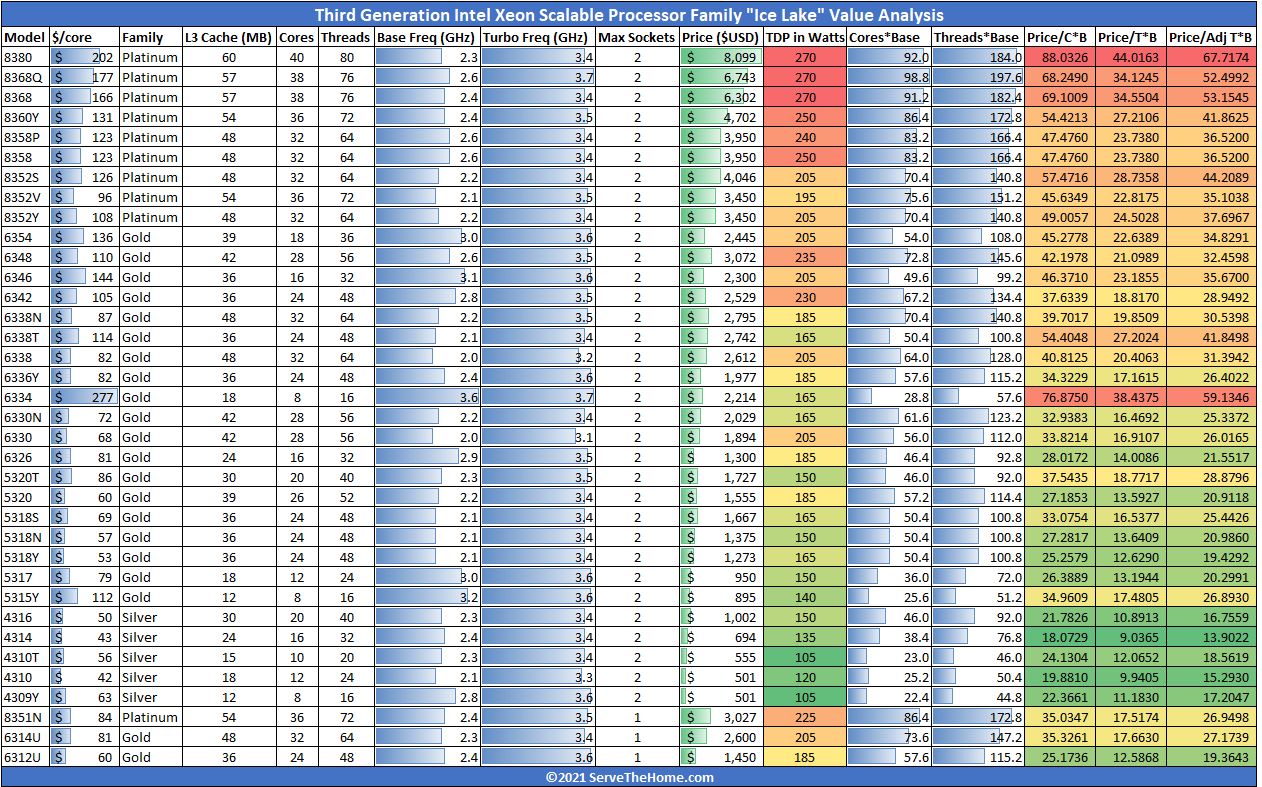Select the model cell "6336Y"
Screen dimensions: 1262x787
coord(26,377)
